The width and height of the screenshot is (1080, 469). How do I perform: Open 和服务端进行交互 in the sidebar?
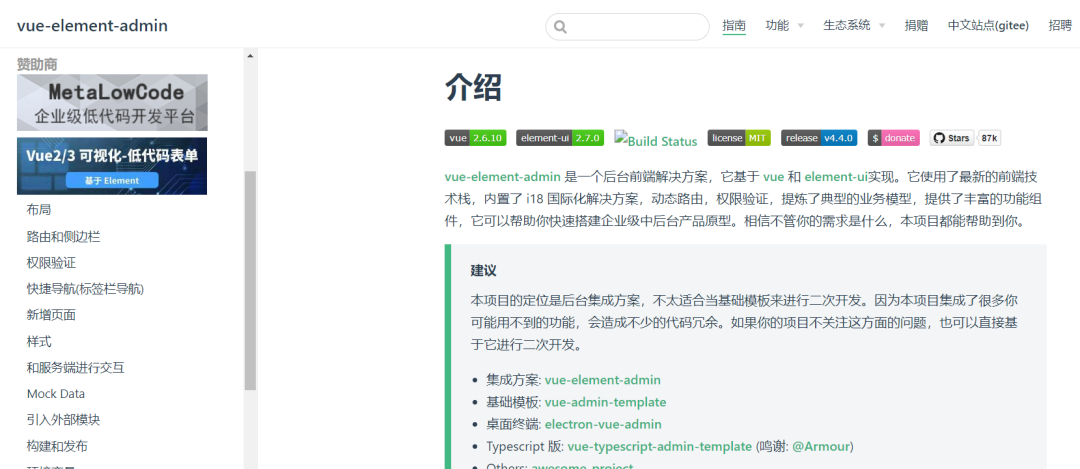76,367
